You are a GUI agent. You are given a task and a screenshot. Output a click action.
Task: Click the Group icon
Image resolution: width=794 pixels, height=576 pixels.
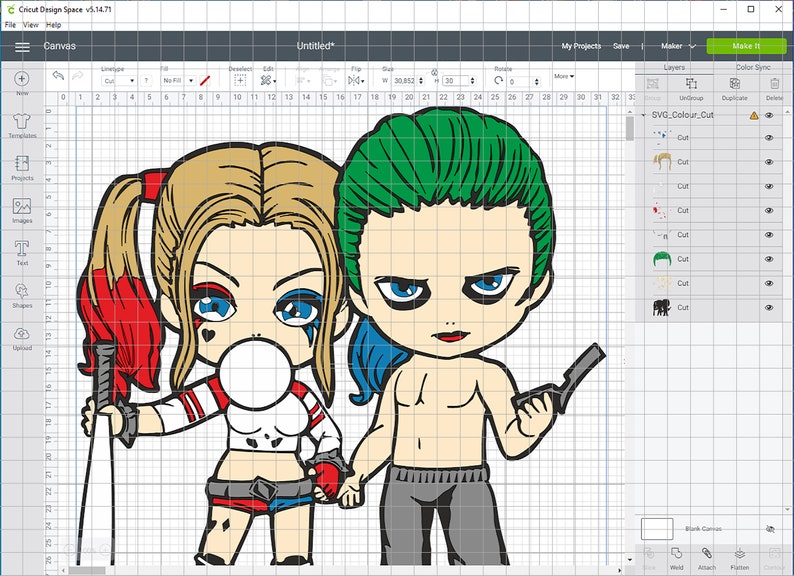(653, 84)
